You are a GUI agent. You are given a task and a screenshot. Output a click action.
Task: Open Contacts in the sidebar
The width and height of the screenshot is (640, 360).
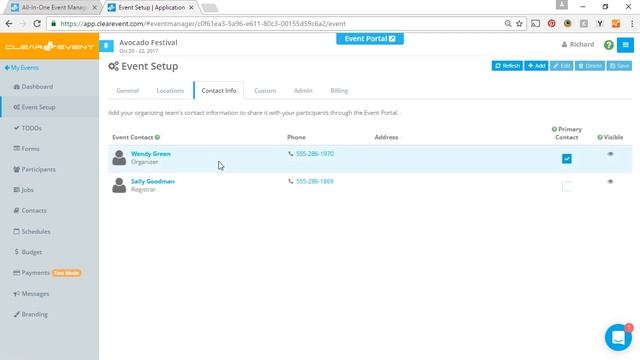[x=30, y=211]
